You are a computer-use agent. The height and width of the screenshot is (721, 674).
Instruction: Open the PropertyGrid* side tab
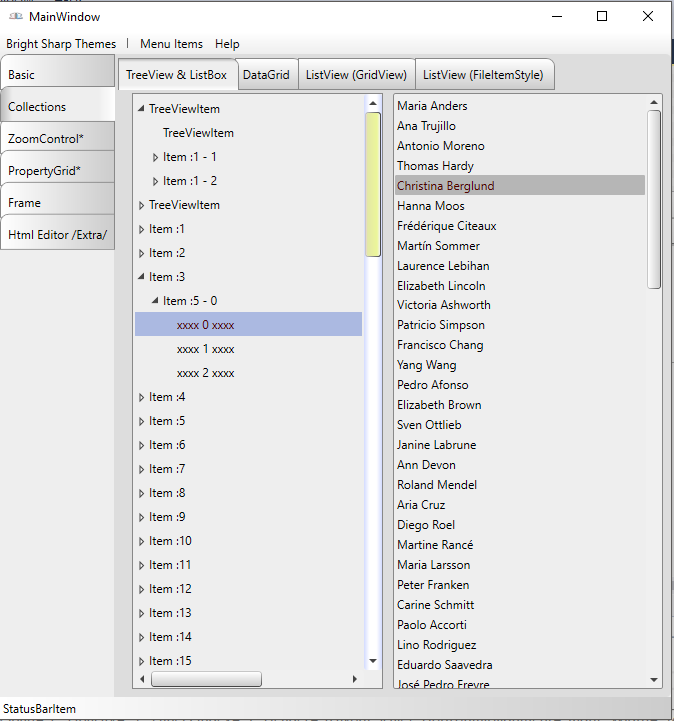(56, 171)
